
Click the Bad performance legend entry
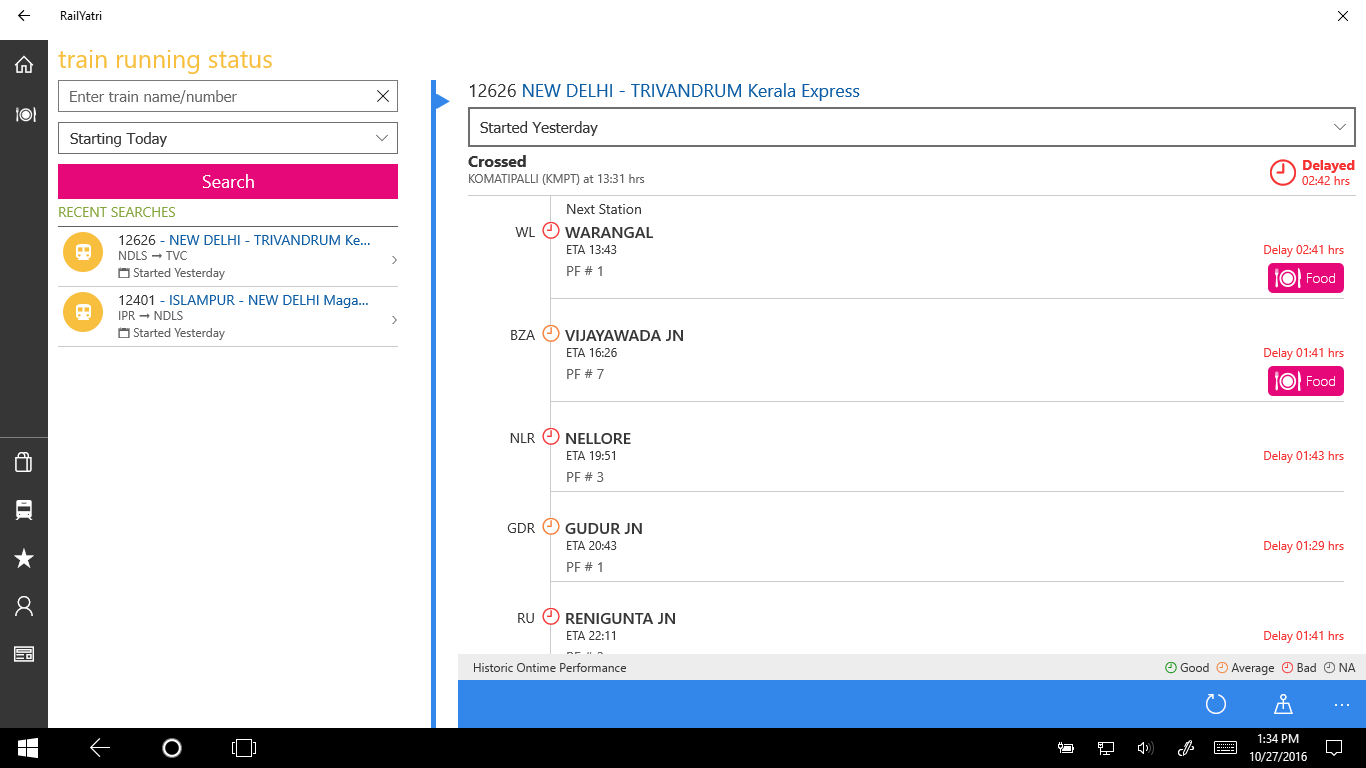pyautogui.click(x=1299, y=667)
